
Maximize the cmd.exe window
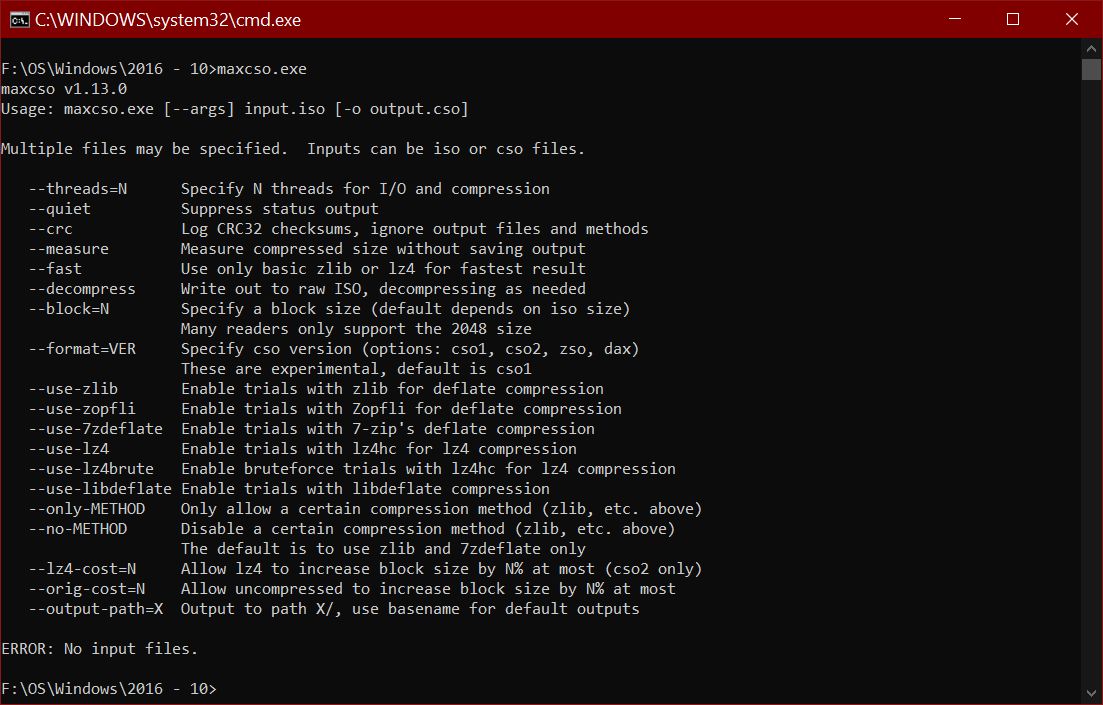(1013, 19)
